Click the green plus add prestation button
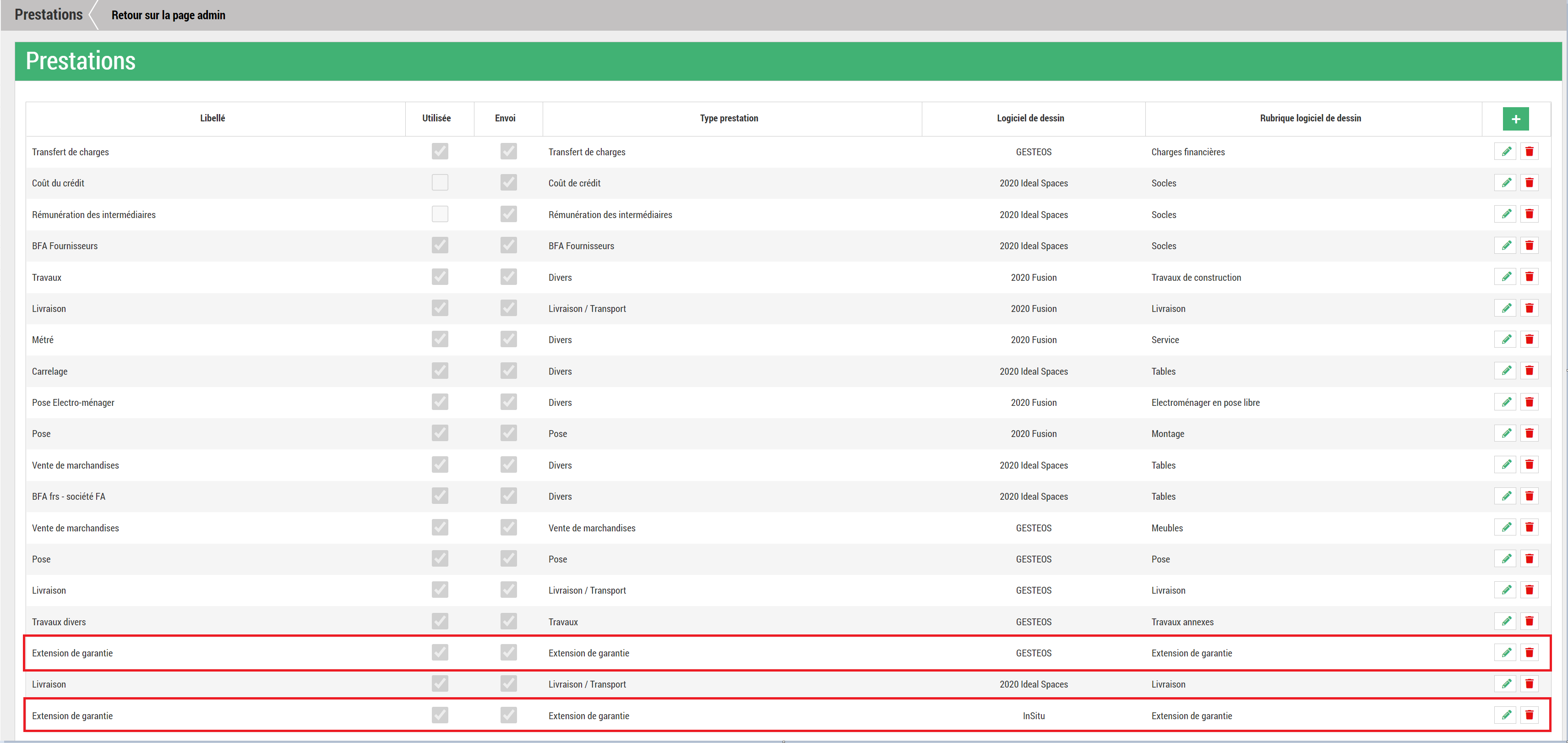1568x743 pixels. (x=1515, y=119)
